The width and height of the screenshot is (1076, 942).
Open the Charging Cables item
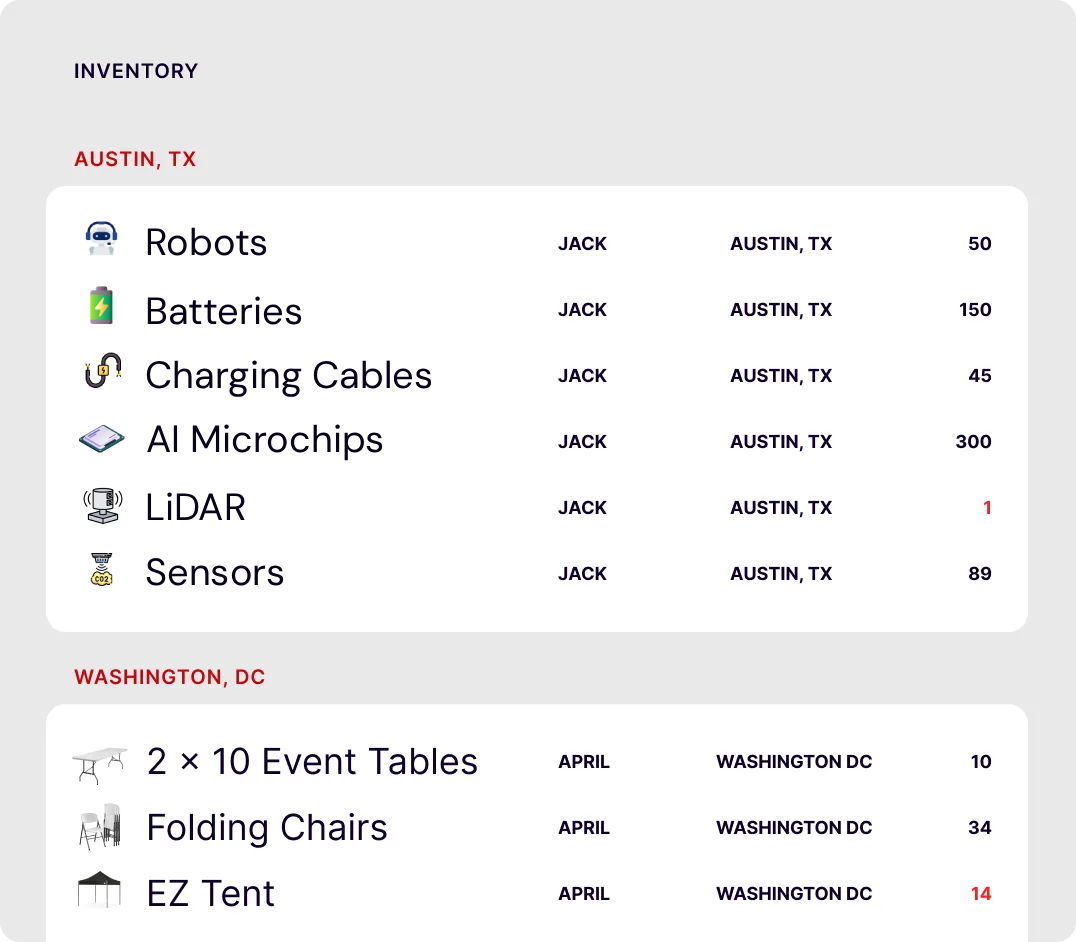(x=289, y=376)
